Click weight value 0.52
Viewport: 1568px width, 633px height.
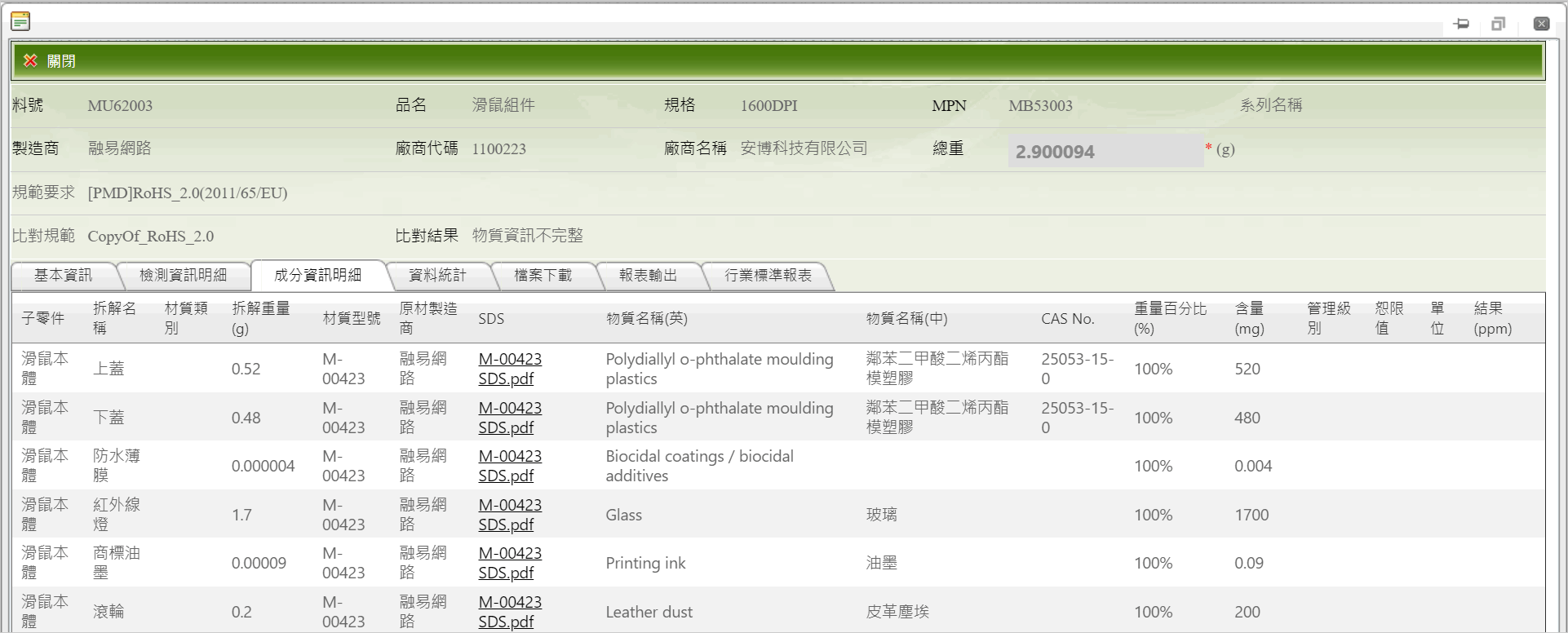coord(246,369)
